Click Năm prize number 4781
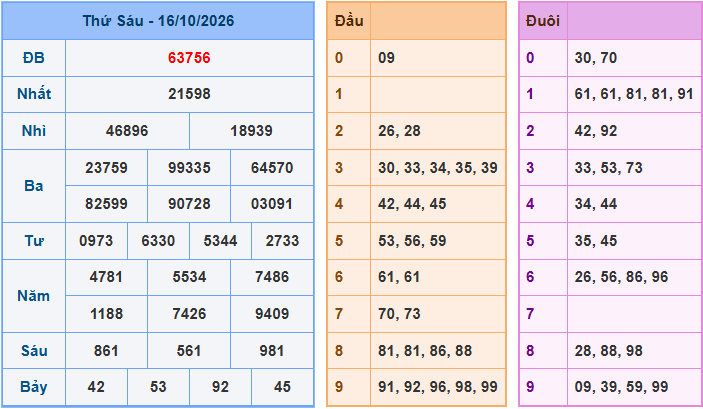Image resolution: width=703 pixels, height=409 pixels. pos(106,277)
